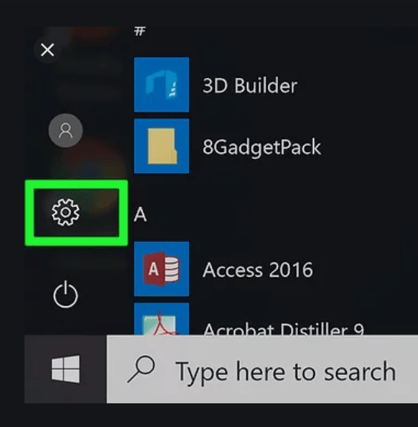Click the dark Start button background
418x427 pixels.
tap(65, 369)
